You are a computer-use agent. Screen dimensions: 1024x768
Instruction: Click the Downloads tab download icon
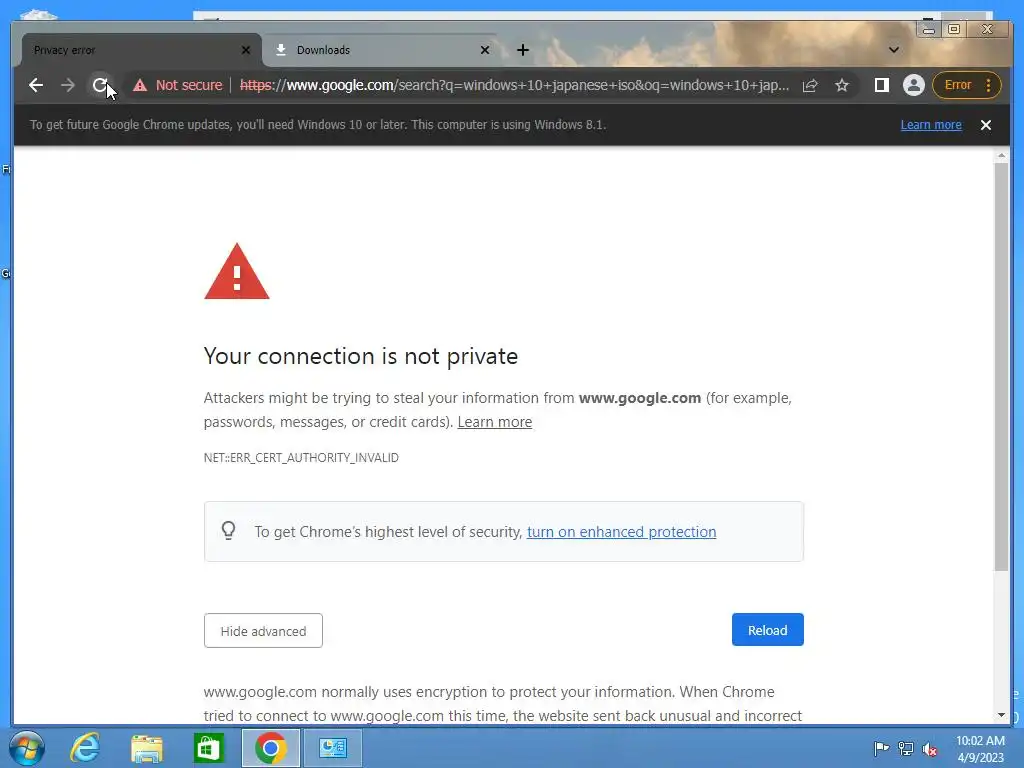pyautogui.click(x=281, y=50)
